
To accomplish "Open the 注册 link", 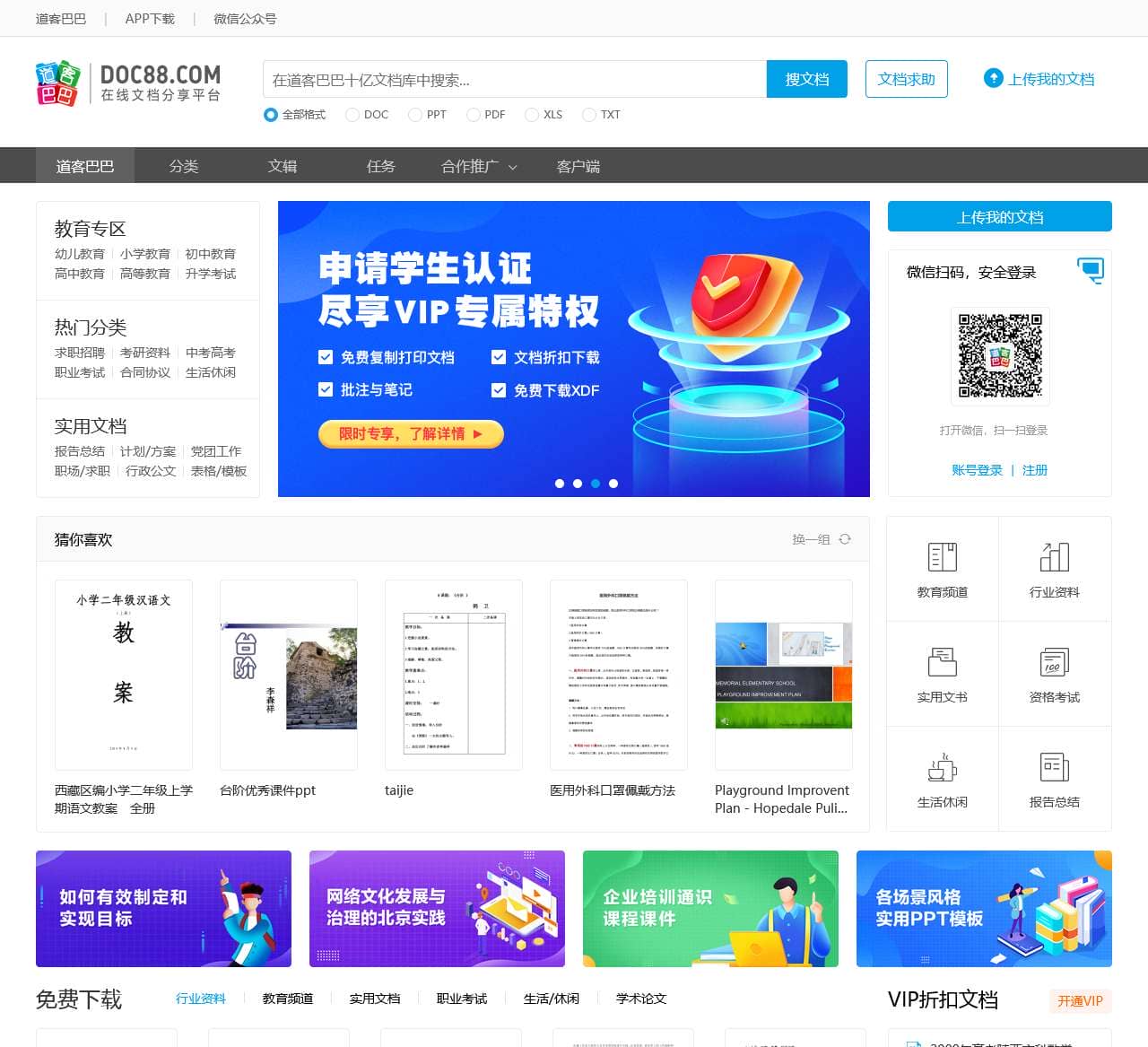I will click(x=1035, y=470).
